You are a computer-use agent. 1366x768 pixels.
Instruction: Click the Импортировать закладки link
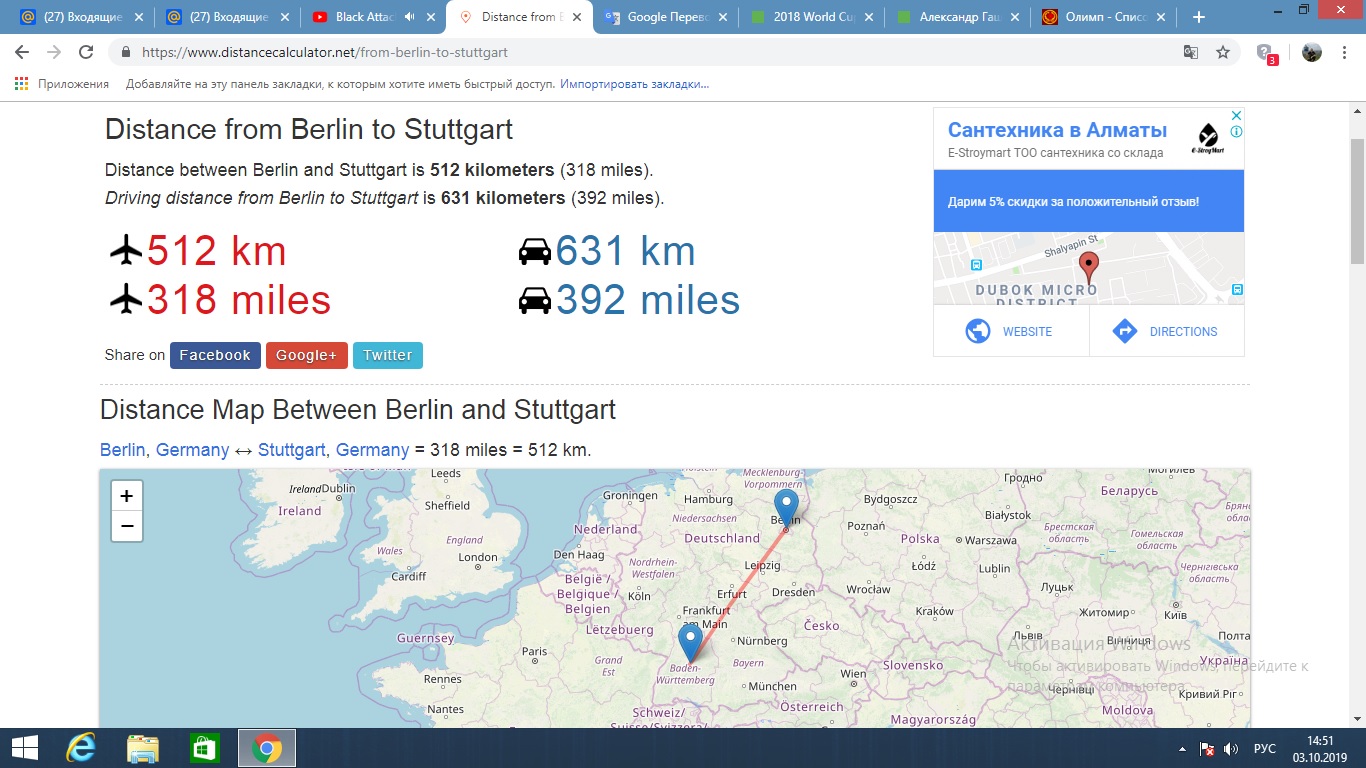tap(634, 84)
